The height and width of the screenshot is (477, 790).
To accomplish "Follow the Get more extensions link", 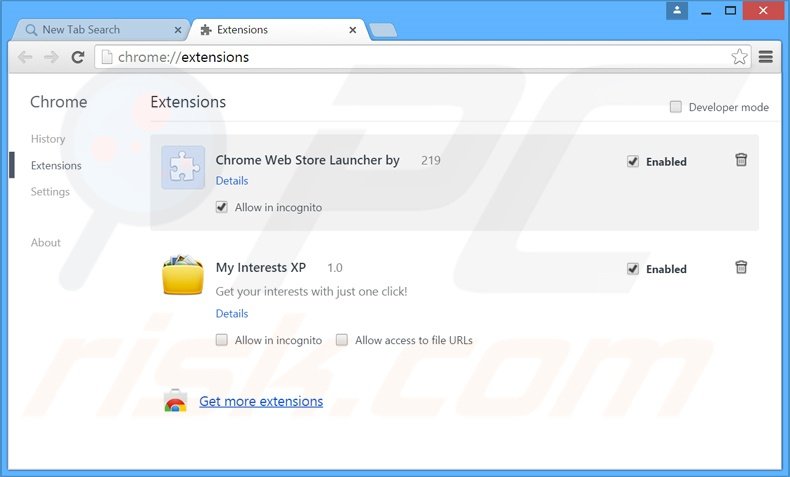I will (261, 401).
